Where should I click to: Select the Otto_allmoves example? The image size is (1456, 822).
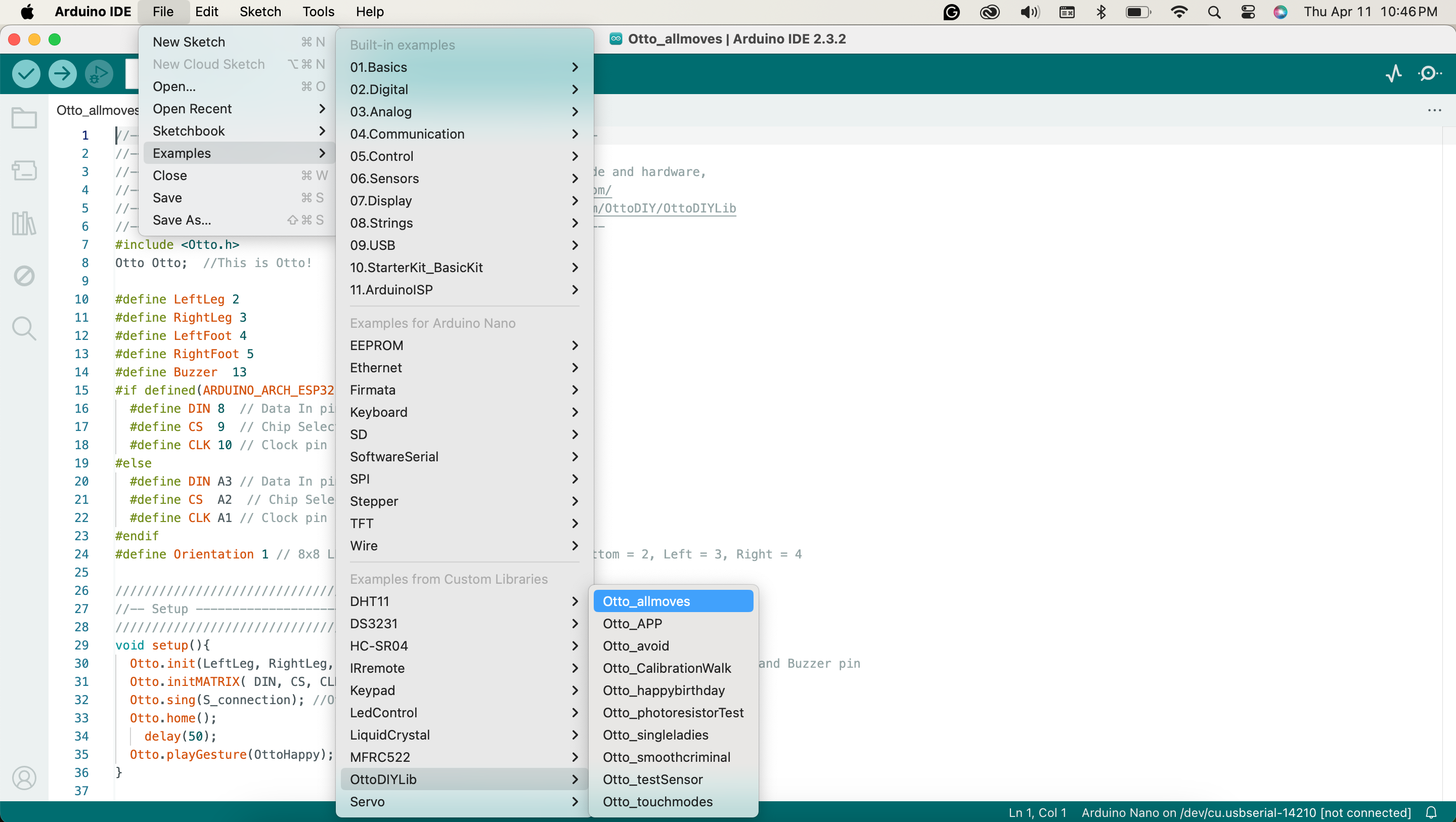click(x=673, y=601)
